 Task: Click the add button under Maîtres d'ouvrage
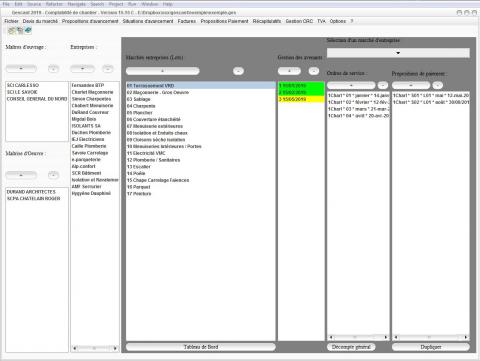click(x=21, y=69)
